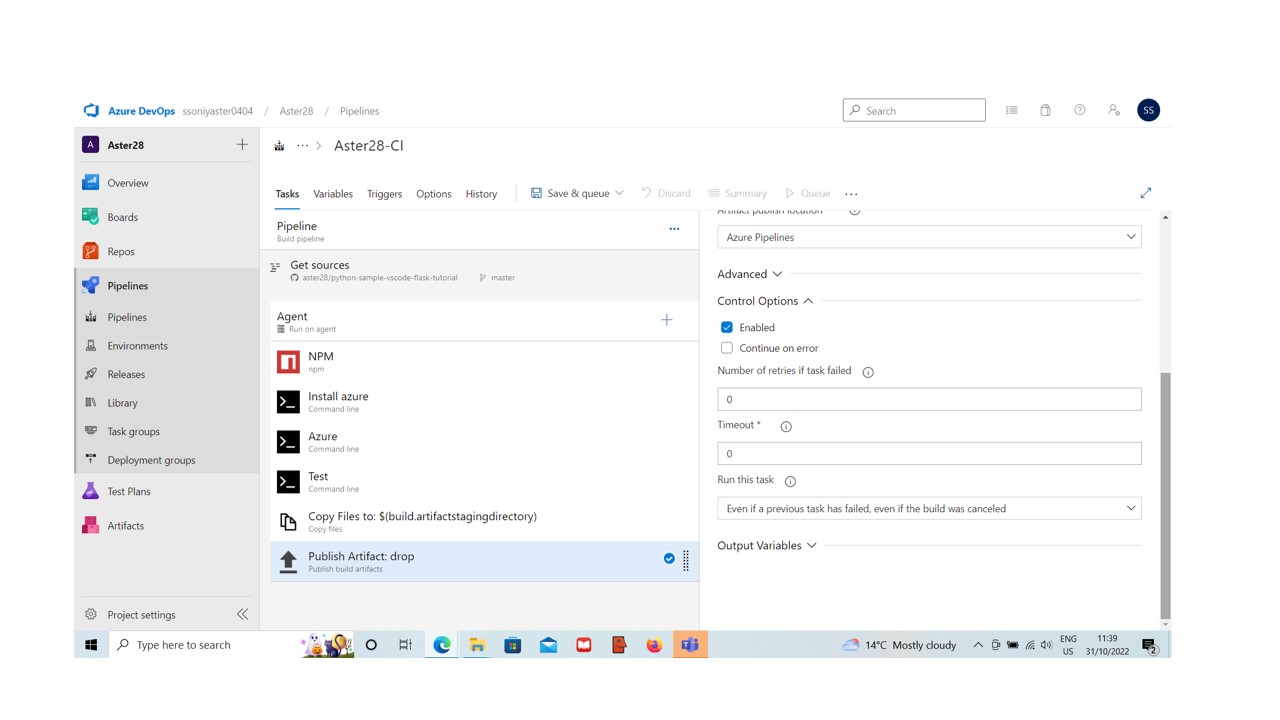This screenshot has height=720, width=1280.
Task: Click the Save & queue button
Action: point(570,193)
